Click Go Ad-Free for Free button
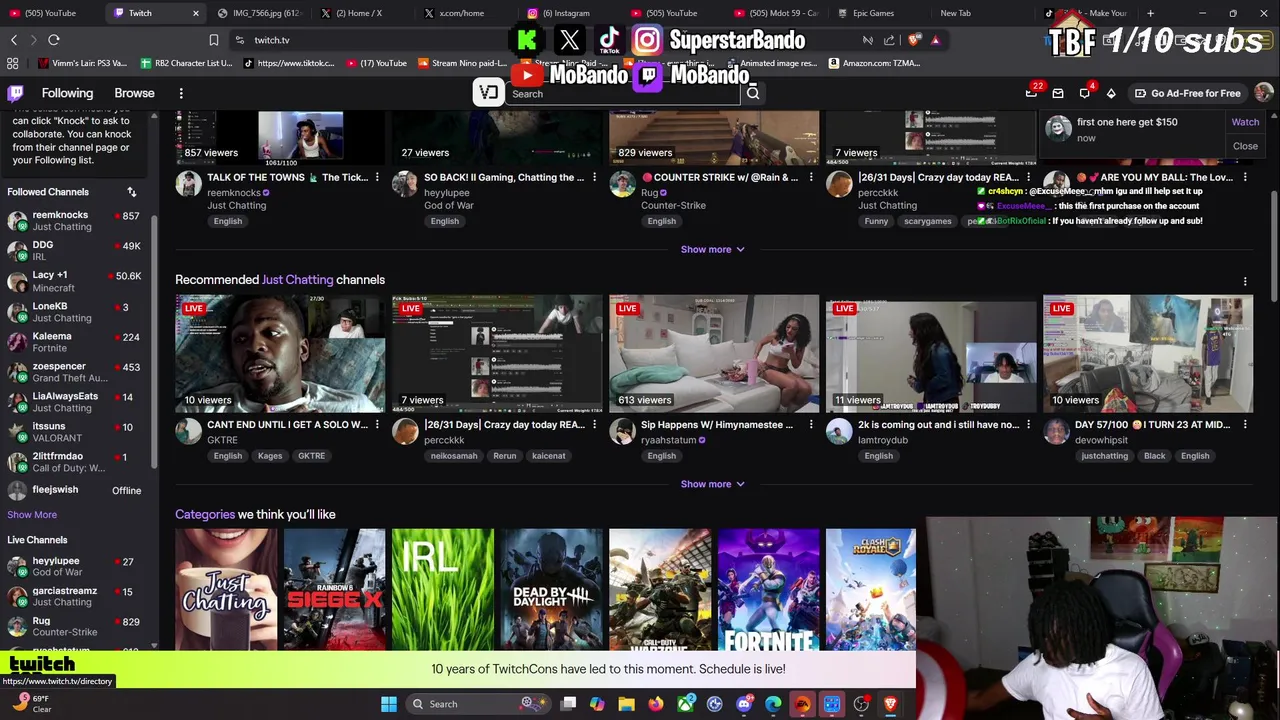 [x=1188, y=93]
